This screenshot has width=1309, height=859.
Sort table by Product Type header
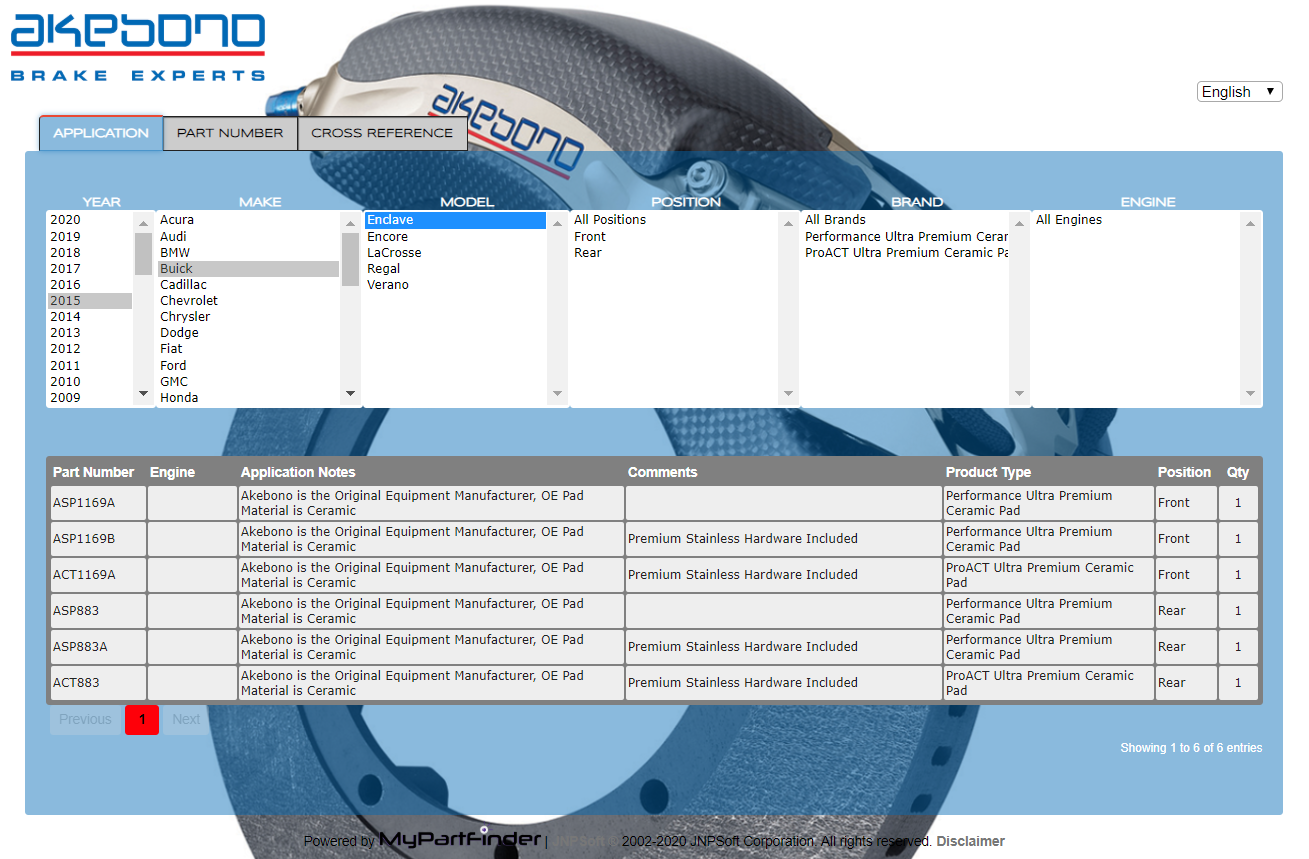988,472
